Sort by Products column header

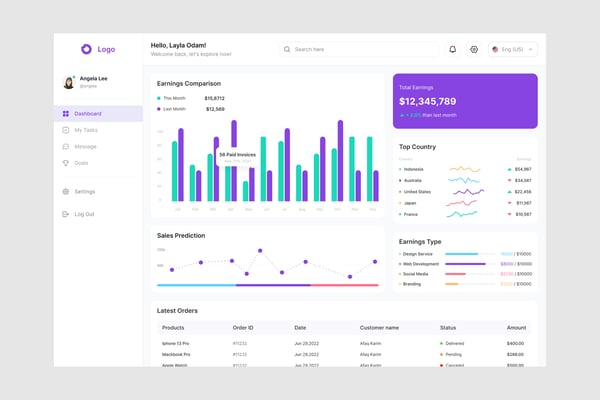(x=173, y=328)
